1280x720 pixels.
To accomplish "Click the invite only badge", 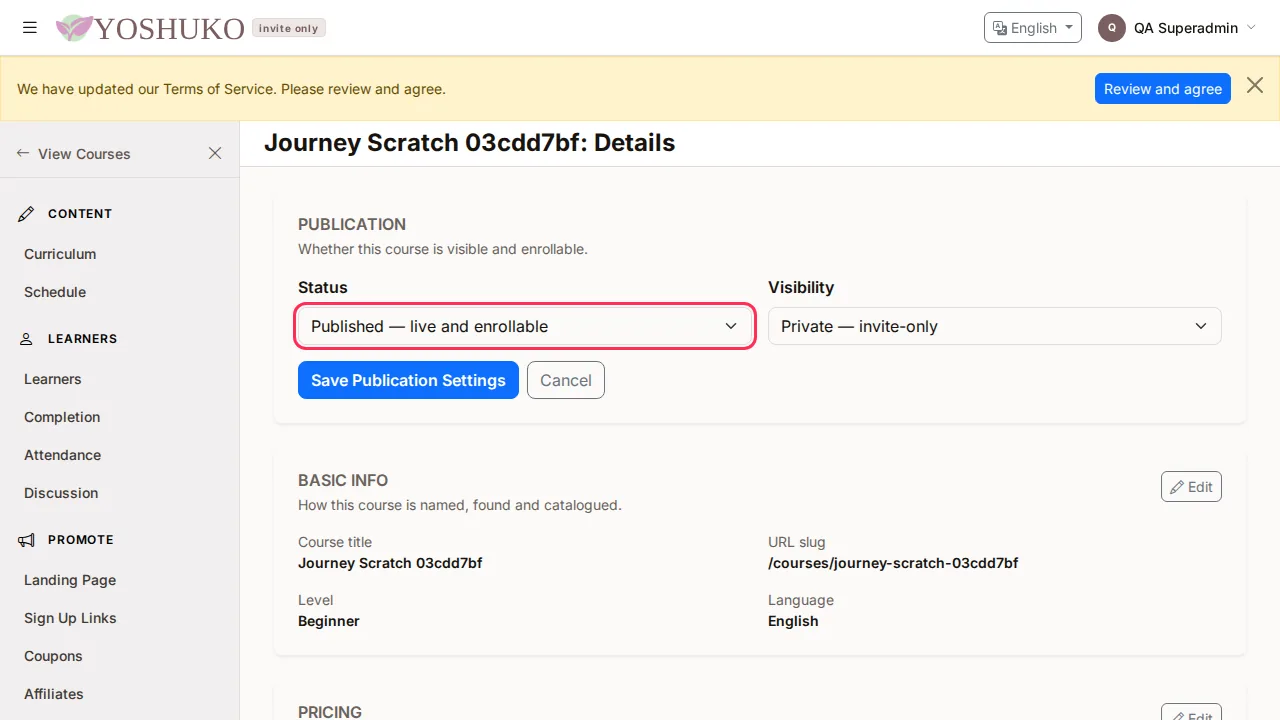I will click(289, 28).
